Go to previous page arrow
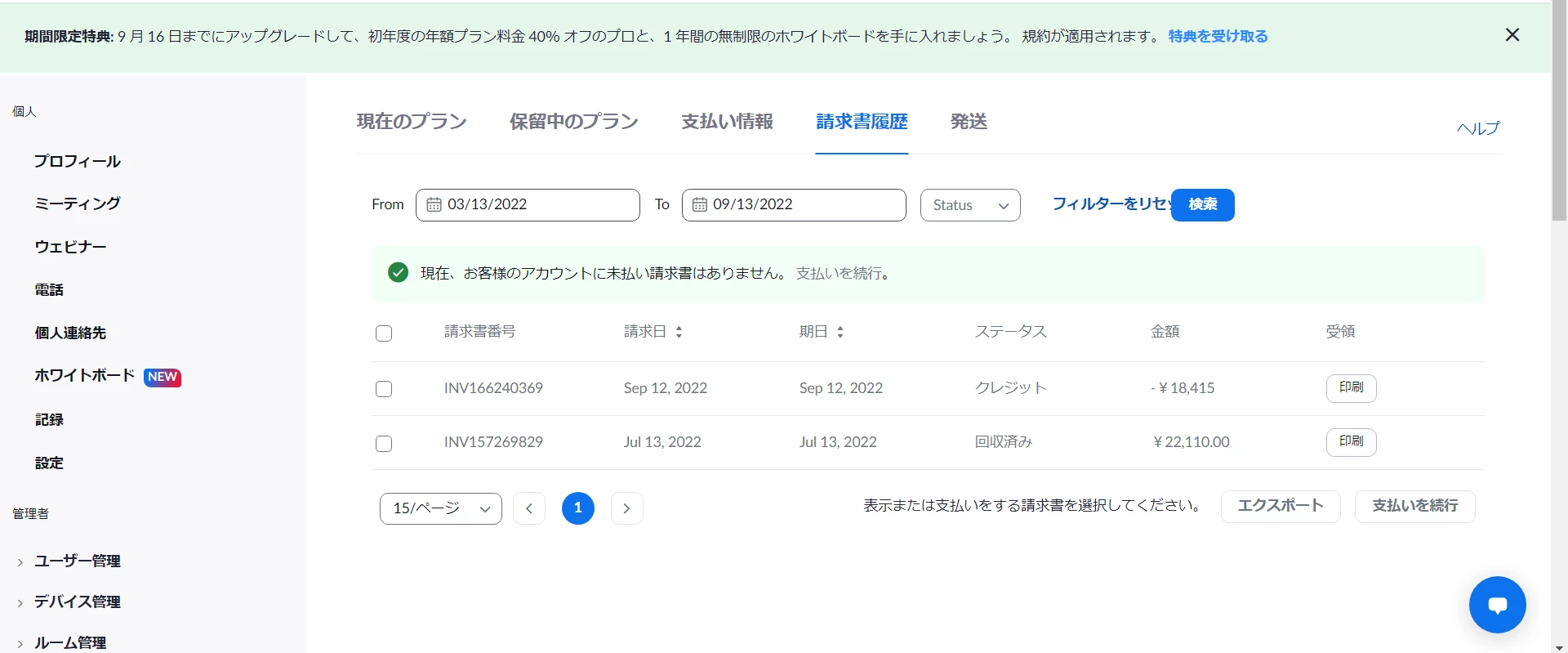 coord(529,508)
